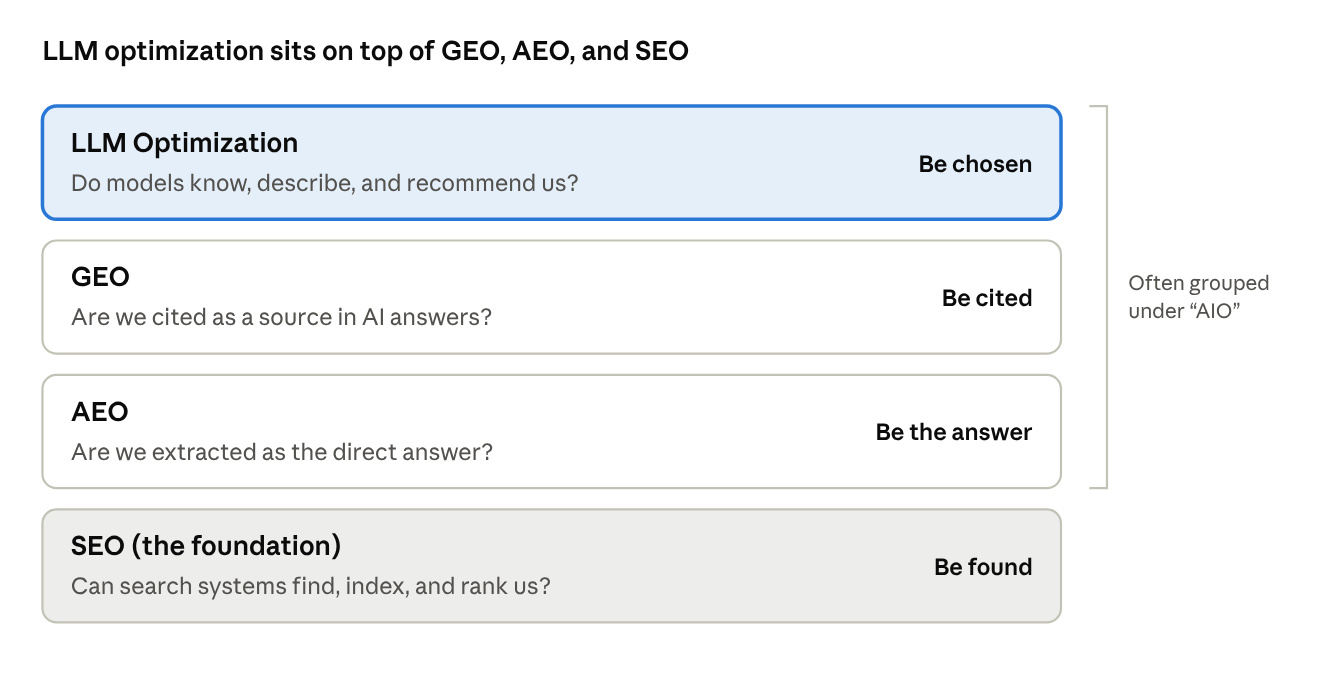The width and height of the screenshot is (1344, 678).
Task: Click the diagram title about LLM optimization
Action: 366,51
